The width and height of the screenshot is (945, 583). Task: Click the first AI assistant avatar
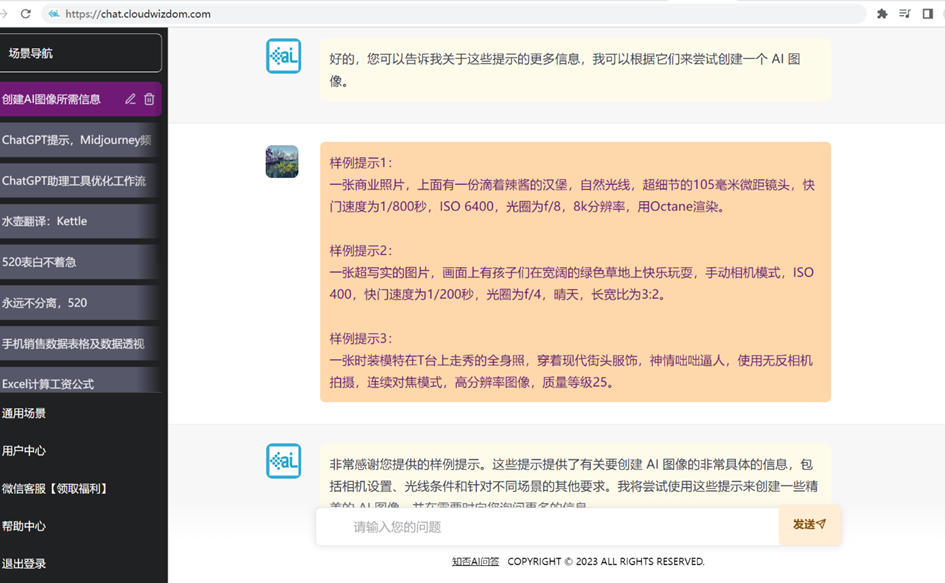pyautogui.click(x=283, y=56)
